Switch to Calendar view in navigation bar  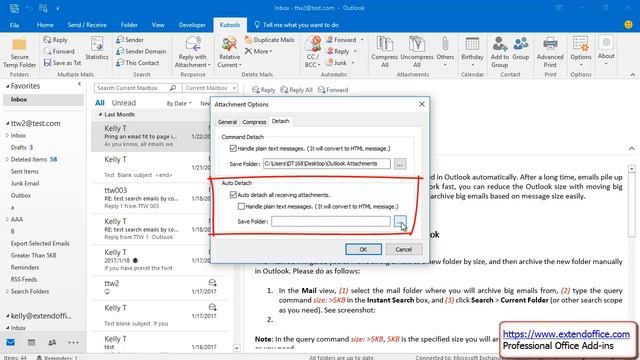(31, 342)
